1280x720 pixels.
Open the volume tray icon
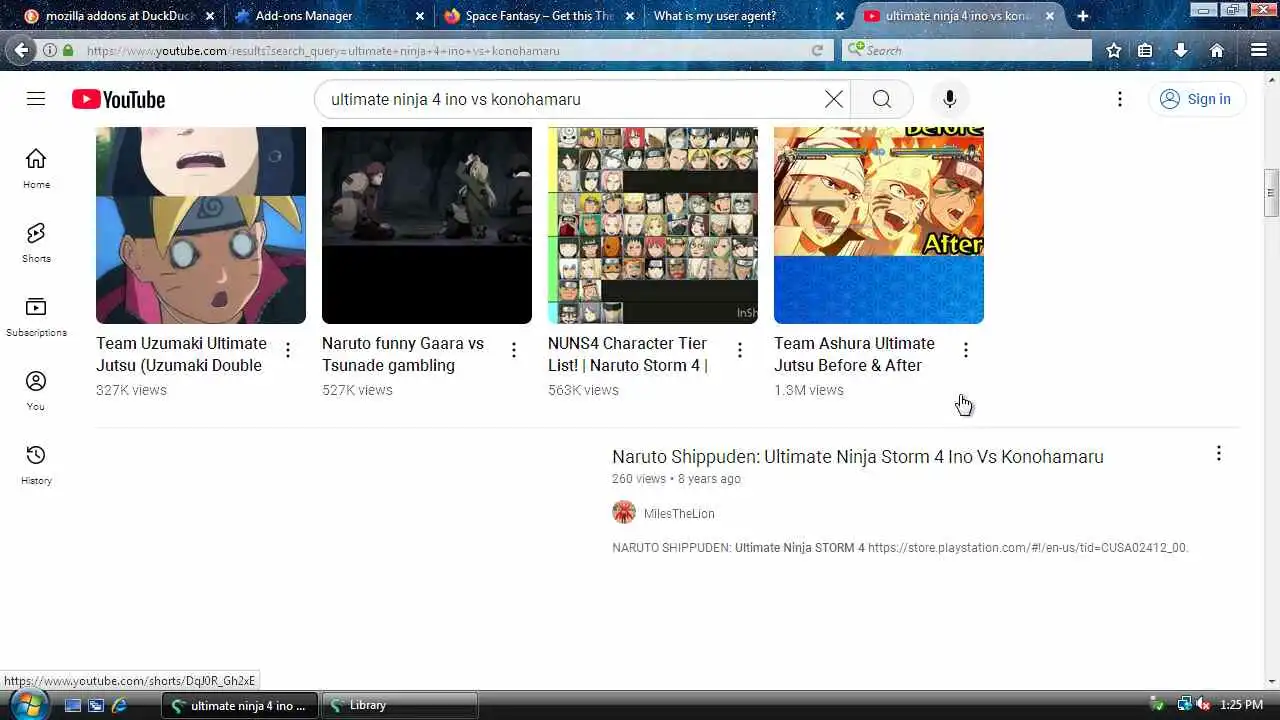(x=1203, y=705)
